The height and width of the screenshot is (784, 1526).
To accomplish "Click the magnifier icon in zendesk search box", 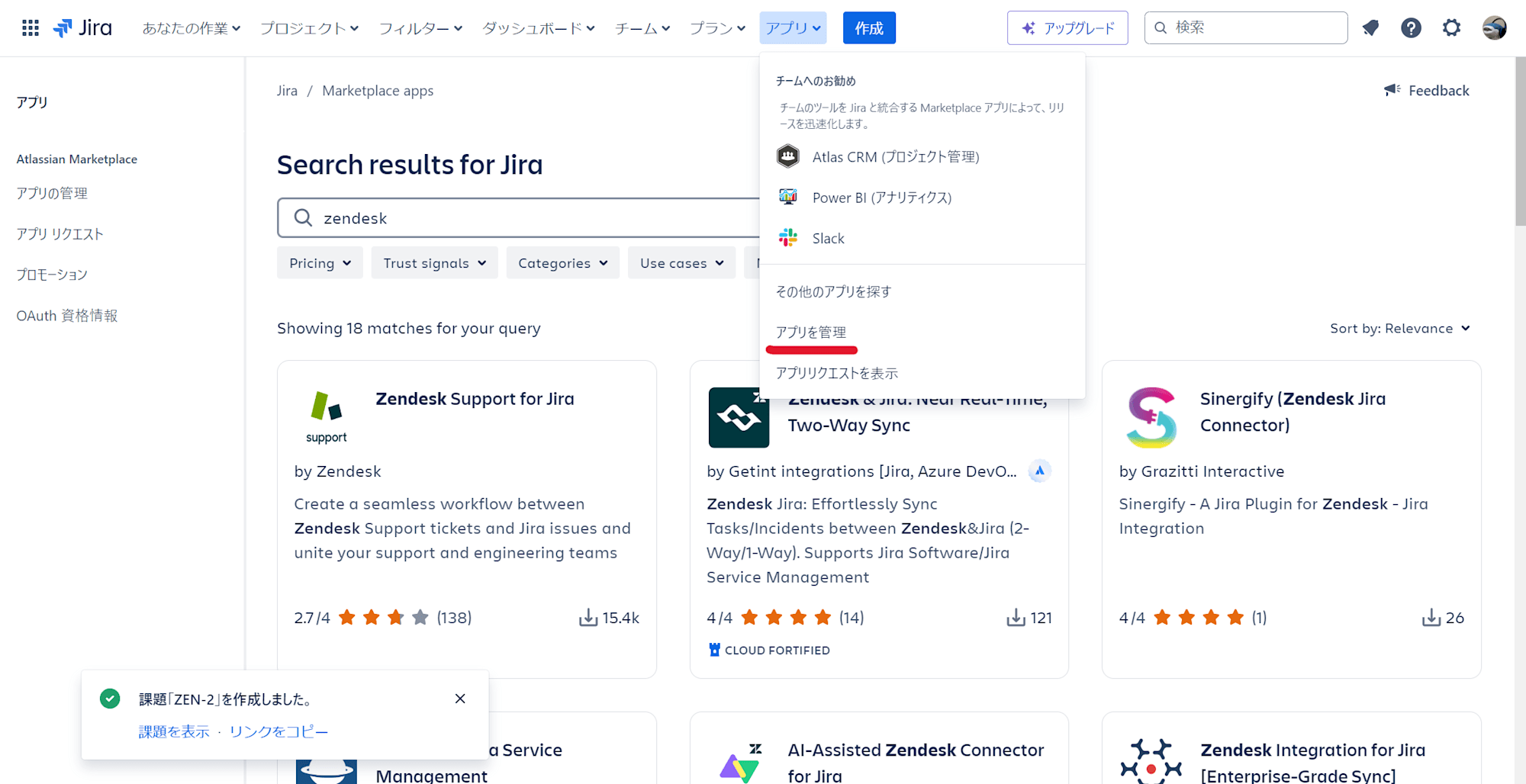I will click(303, 218).
